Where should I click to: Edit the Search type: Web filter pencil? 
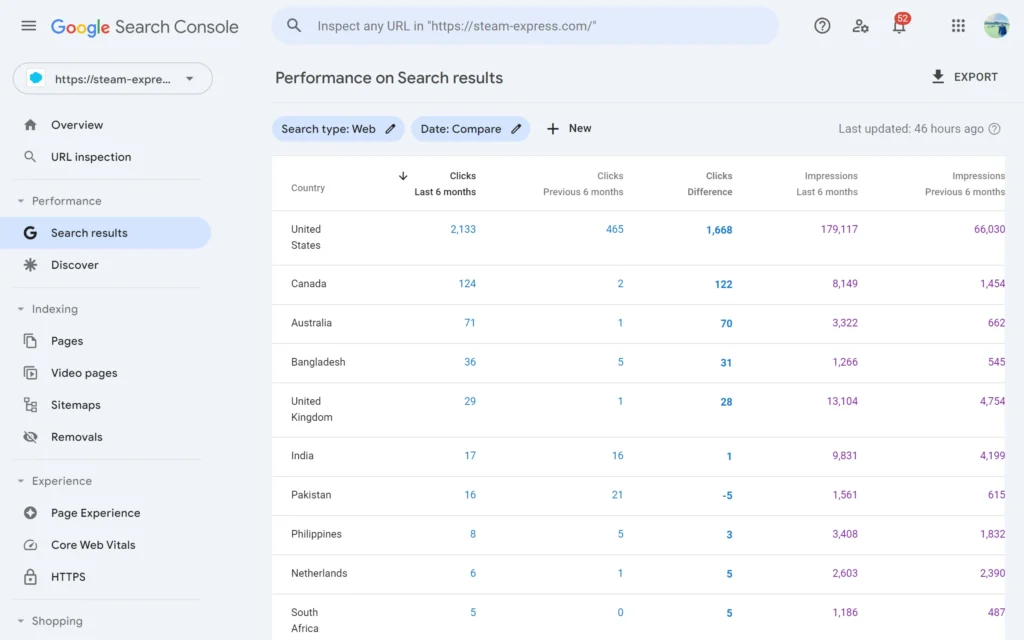point(392,129)
